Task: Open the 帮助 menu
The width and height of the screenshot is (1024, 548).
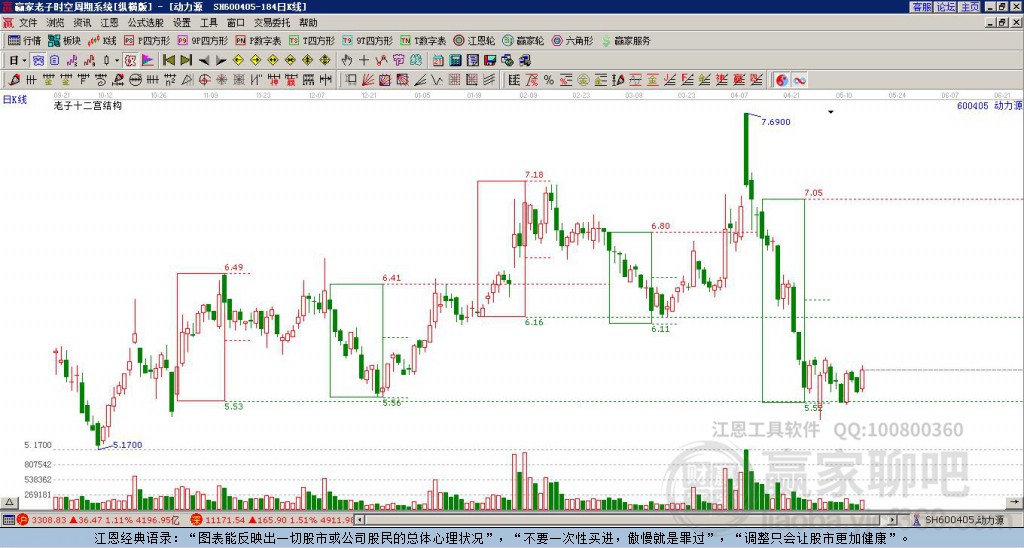Action: [308, 23]
